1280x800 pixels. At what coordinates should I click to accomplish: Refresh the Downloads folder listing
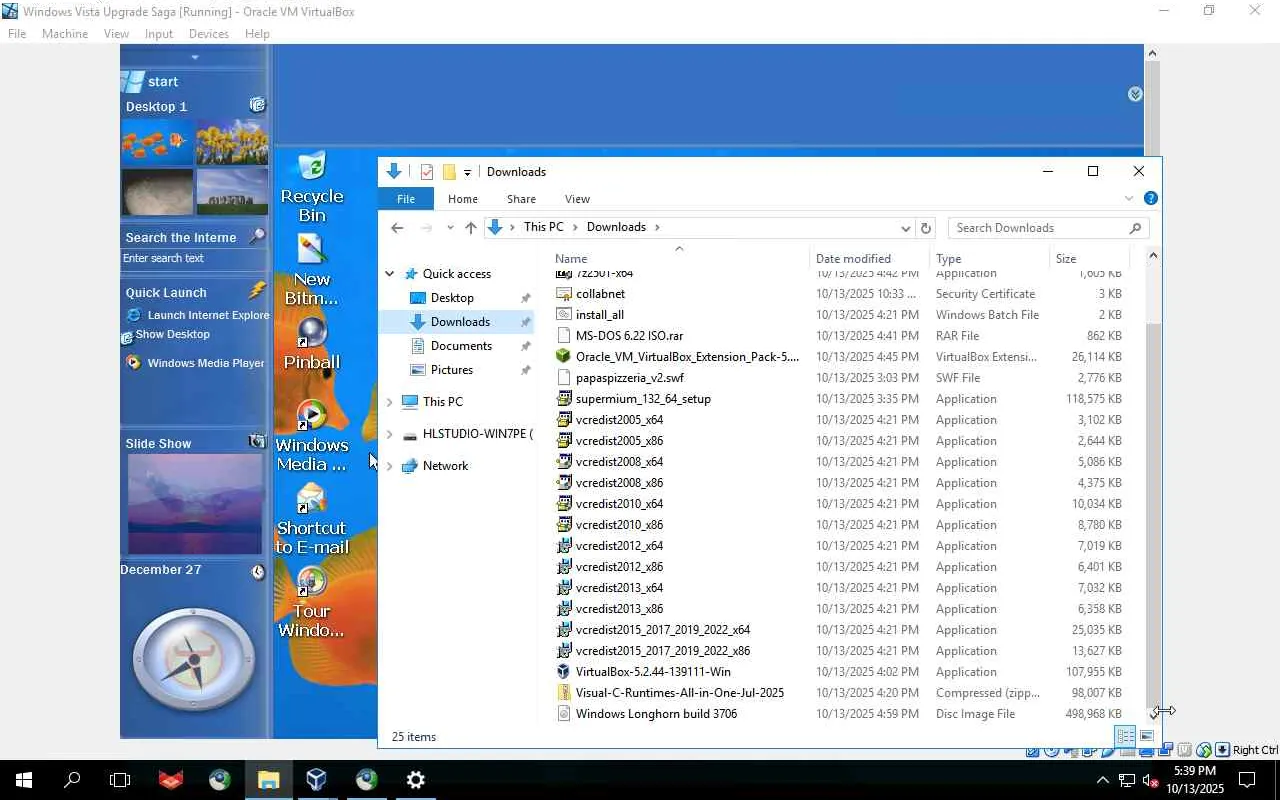(926, 228)
